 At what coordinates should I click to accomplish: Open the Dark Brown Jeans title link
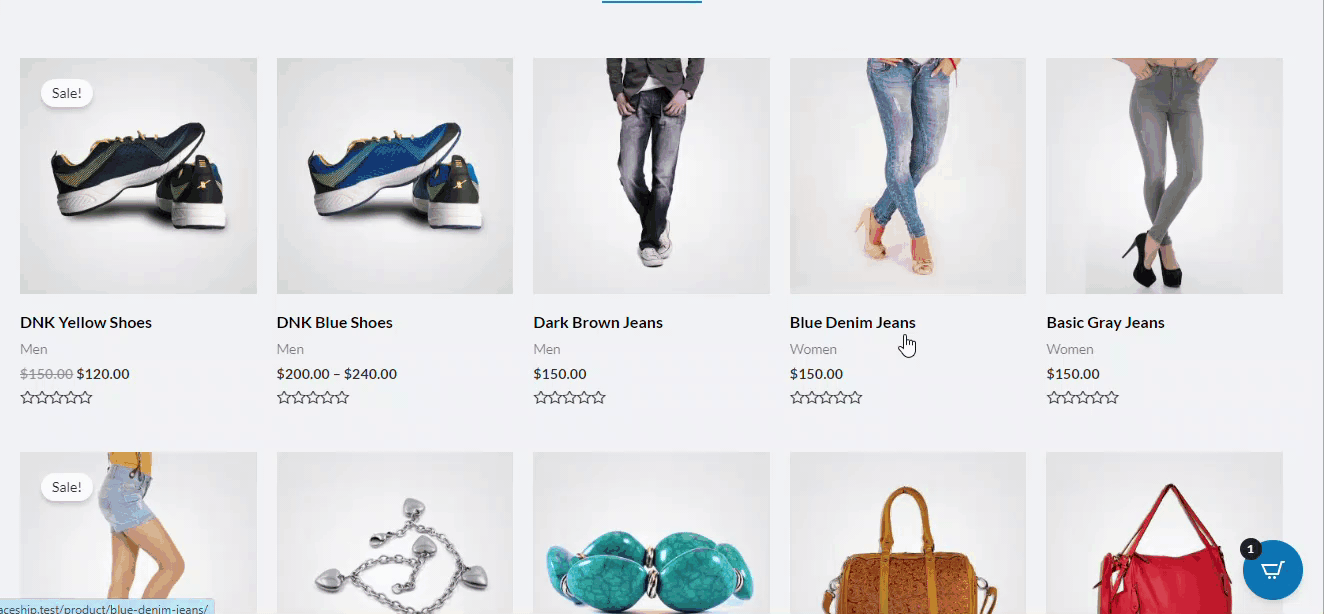tap(598, 323)
